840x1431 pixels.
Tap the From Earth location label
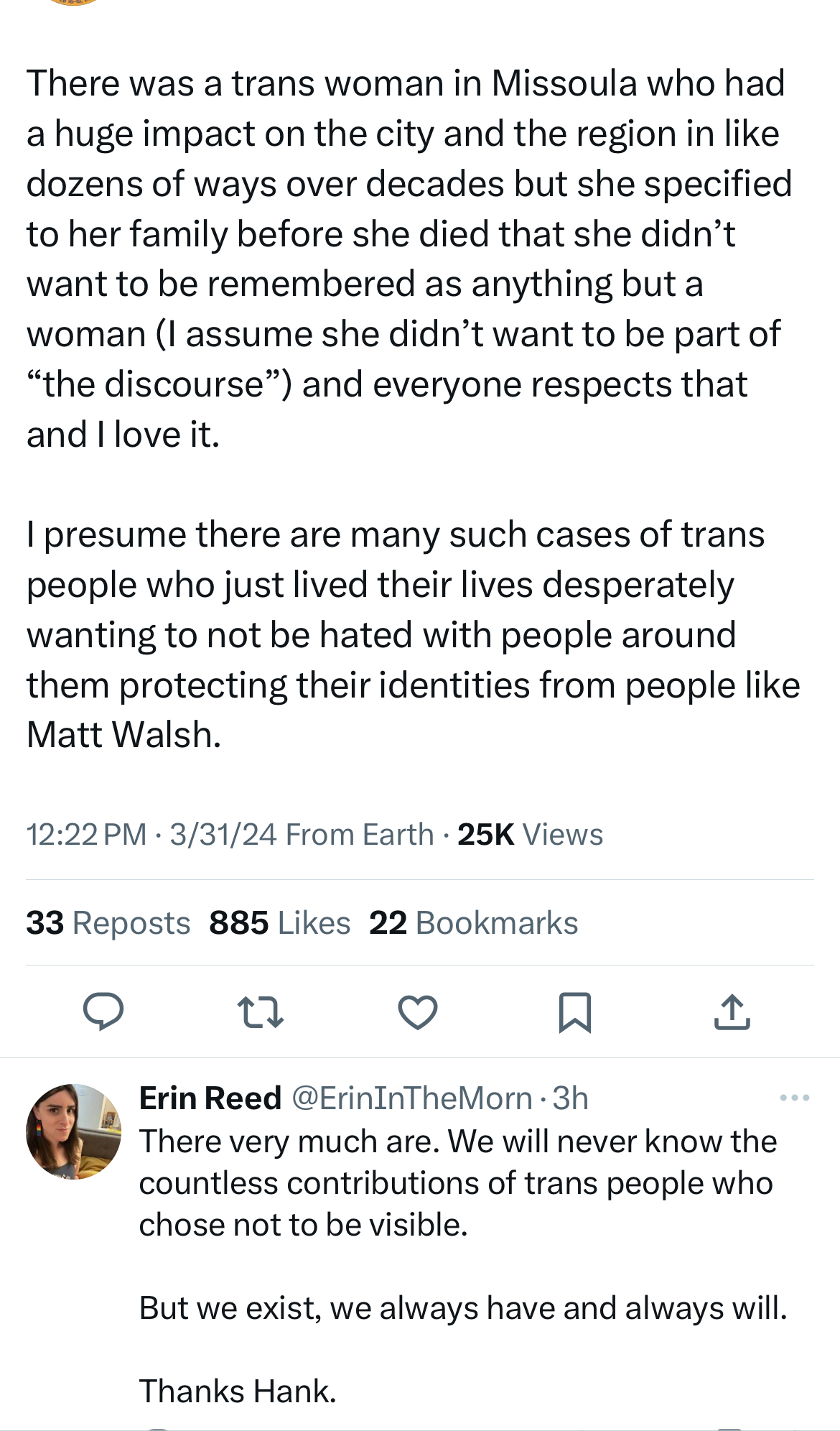coord(360,835)
